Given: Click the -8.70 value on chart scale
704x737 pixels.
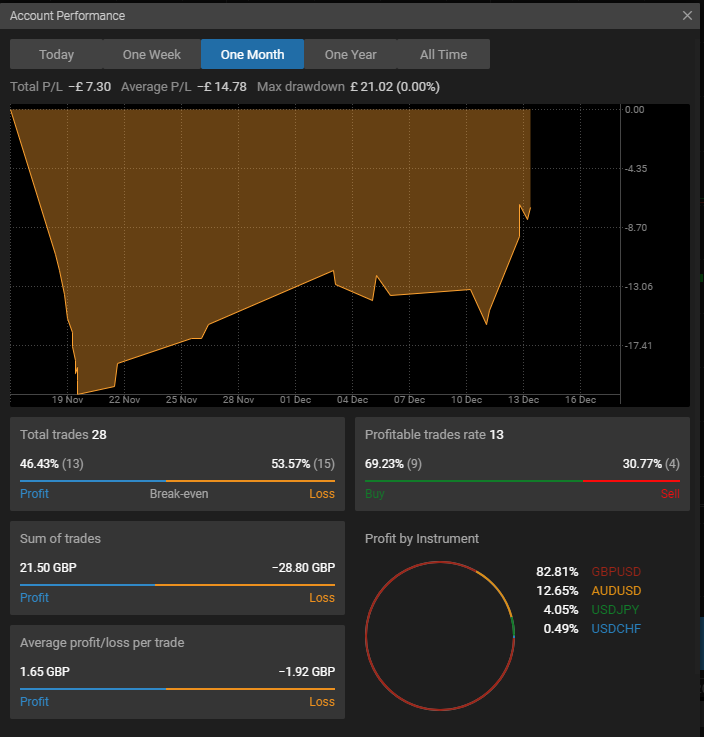Looking at the screenshot, I should [x=636, y=228].
